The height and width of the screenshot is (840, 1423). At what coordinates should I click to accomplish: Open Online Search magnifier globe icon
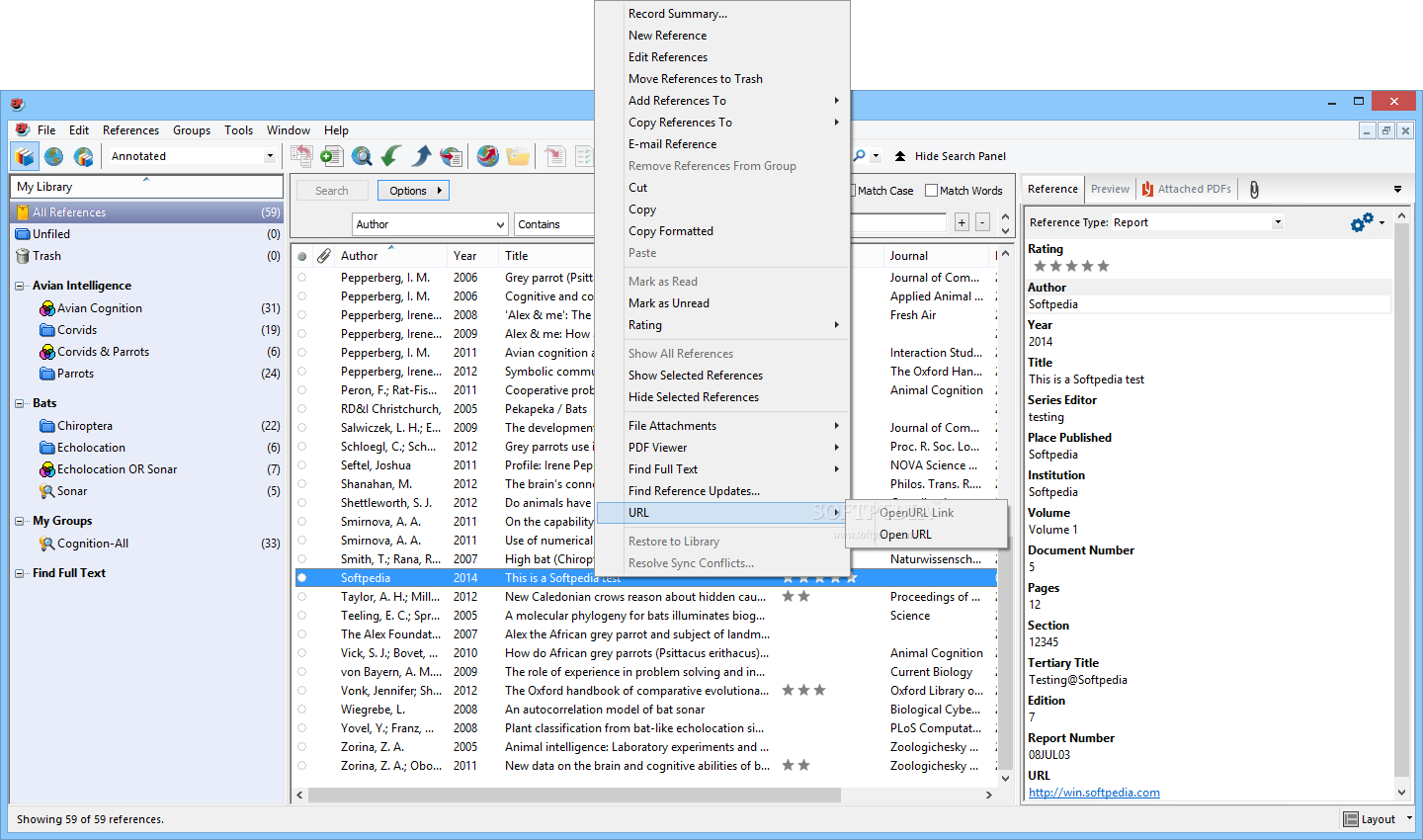click(362, 156)
